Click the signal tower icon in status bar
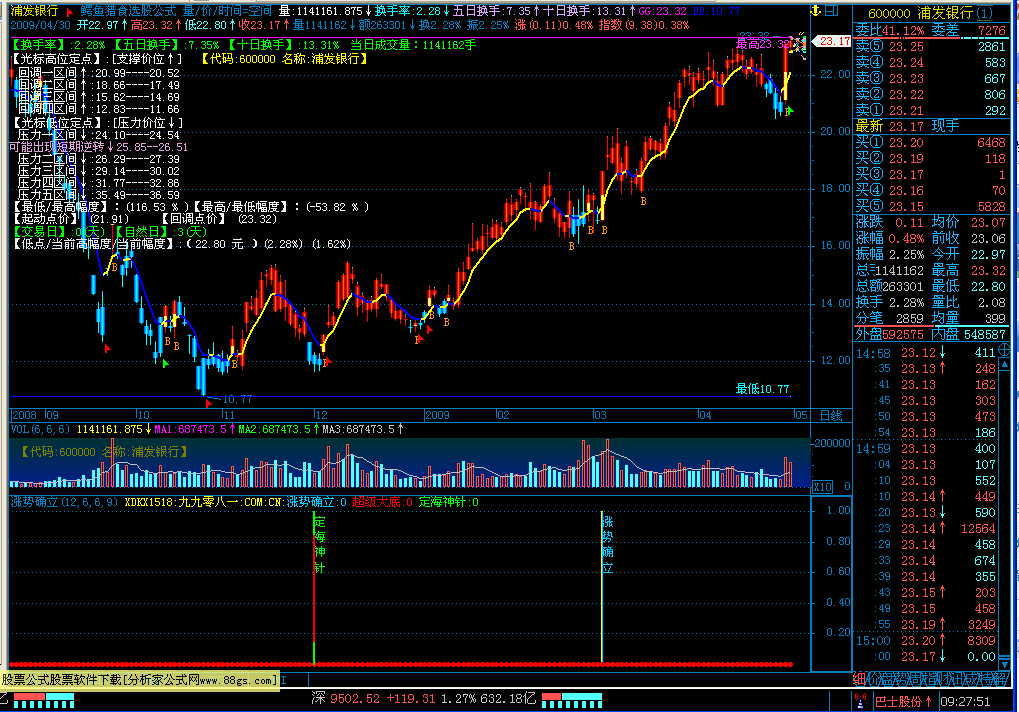This screenshot has width=1019, height=712. [860, 701]
